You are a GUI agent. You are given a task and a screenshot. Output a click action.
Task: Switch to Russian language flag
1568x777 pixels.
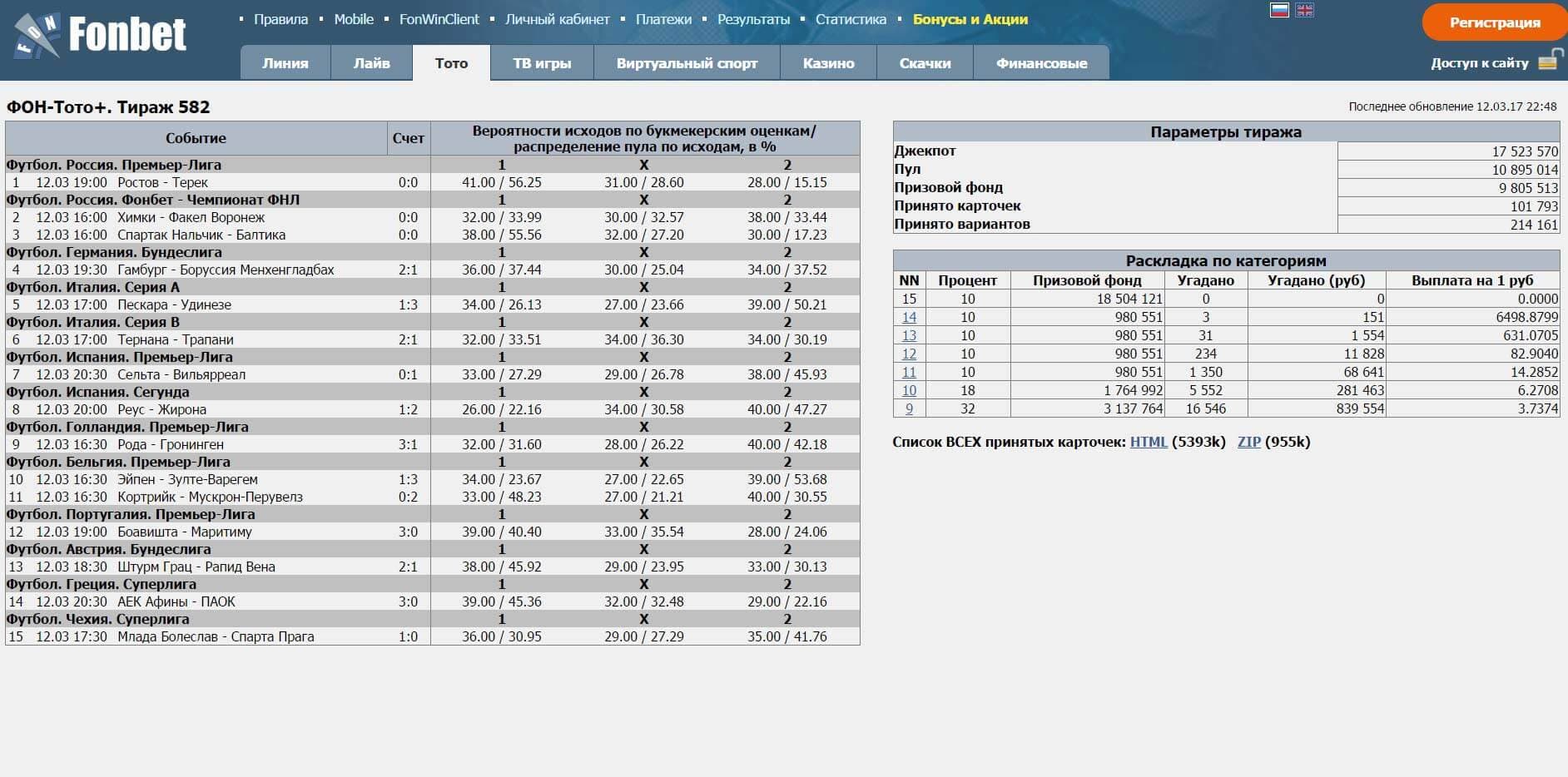[x=1279, y=10]
